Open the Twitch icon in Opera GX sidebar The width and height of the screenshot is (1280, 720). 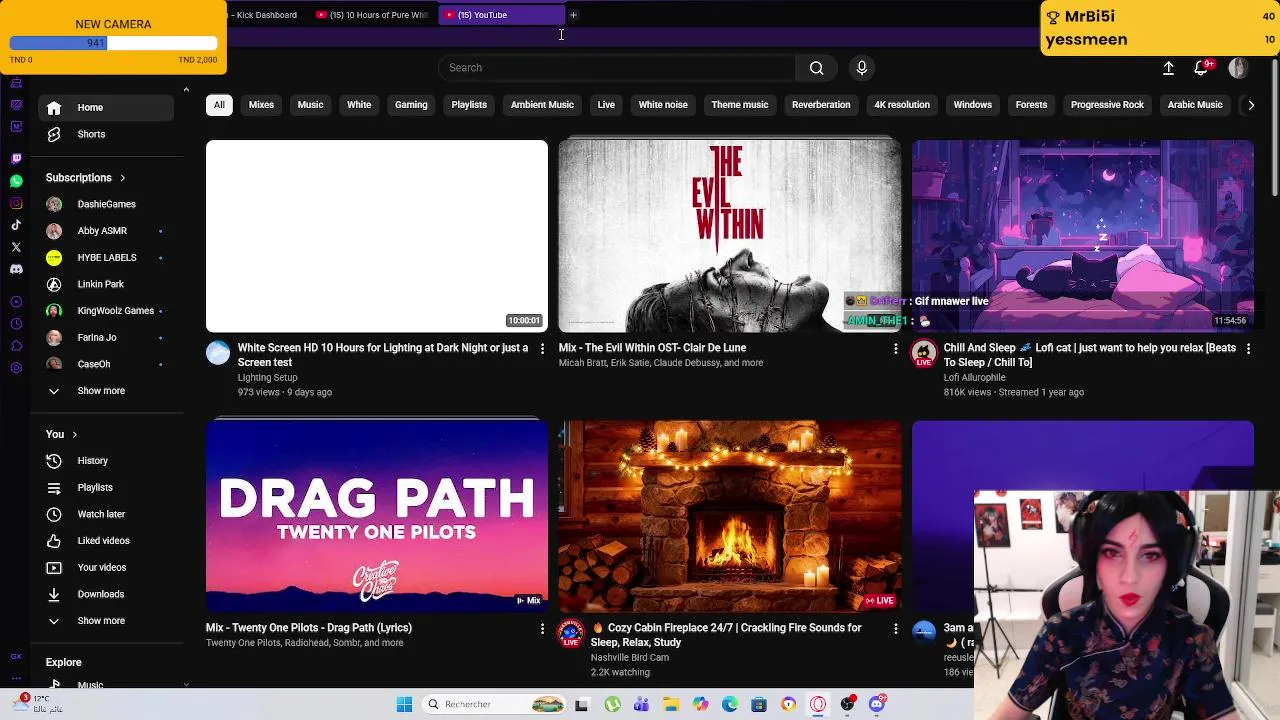[x=16, y=158]
